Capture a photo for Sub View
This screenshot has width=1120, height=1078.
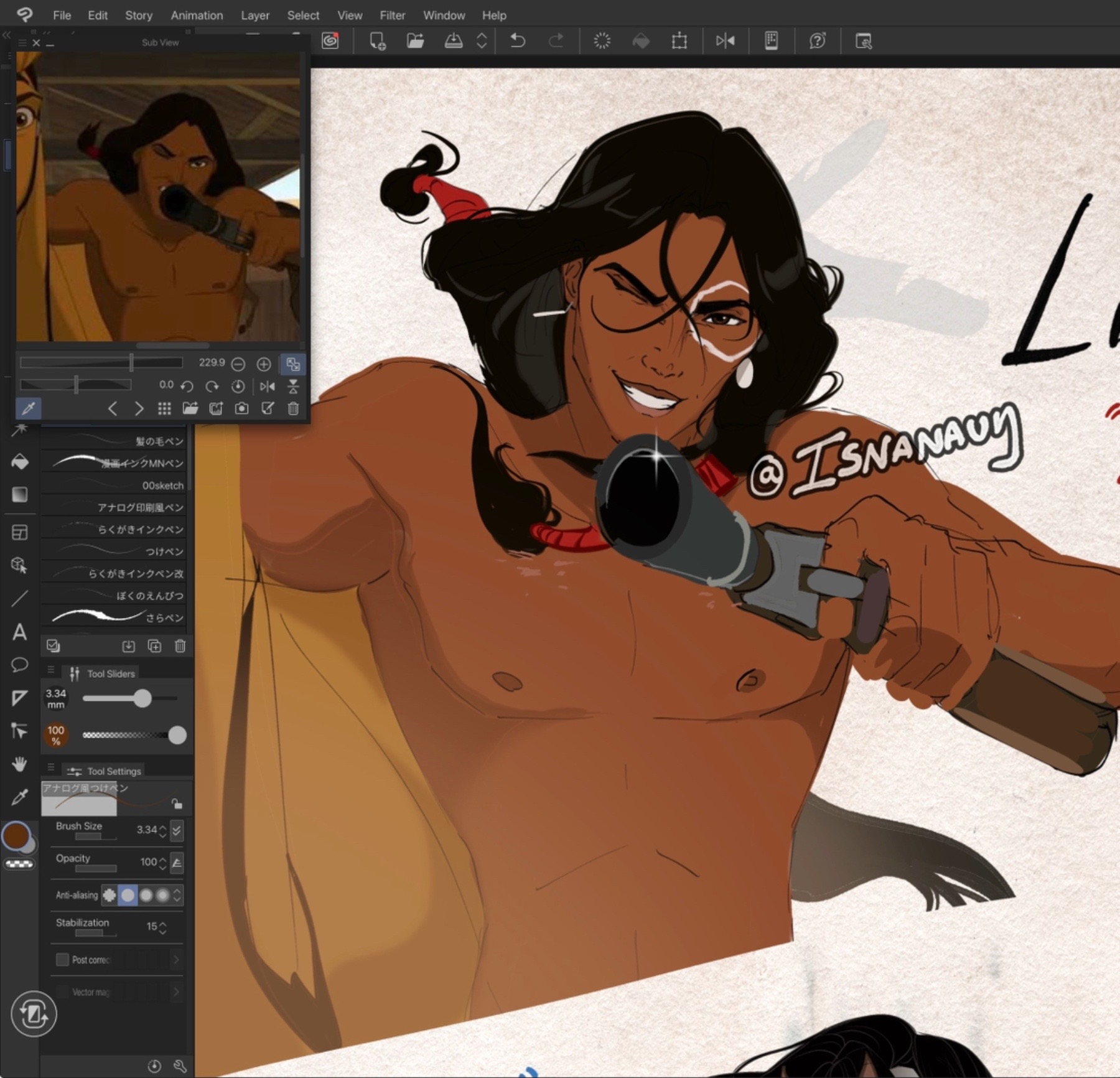[x=241, y=408]
